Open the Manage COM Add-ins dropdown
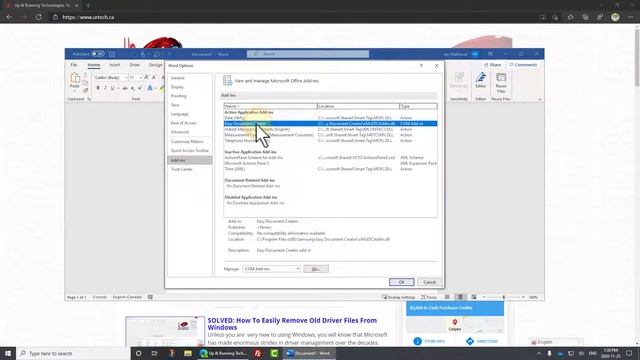The height and width of the screenshot is (360, 640). click(271, 269)
